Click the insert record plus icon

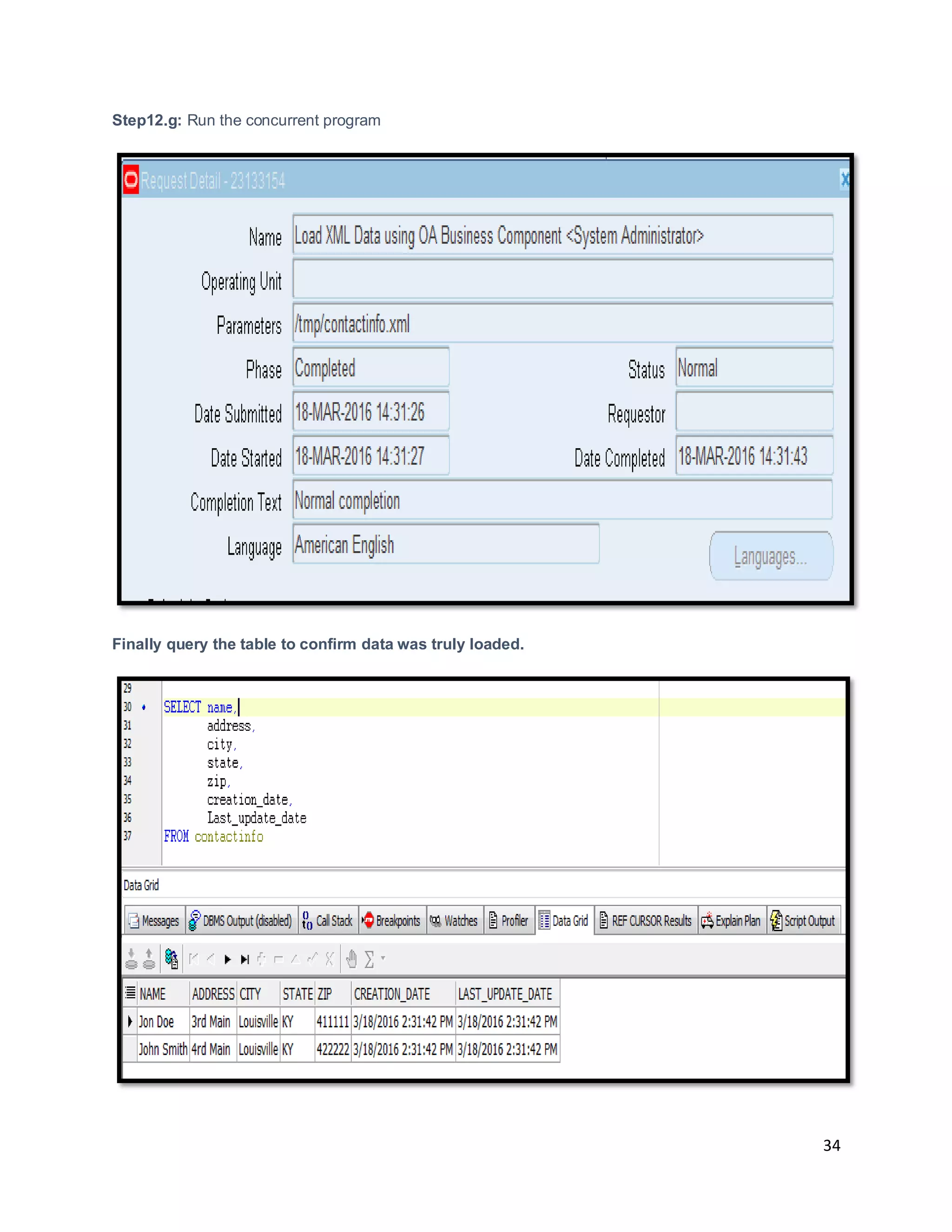tap(261, 959)
